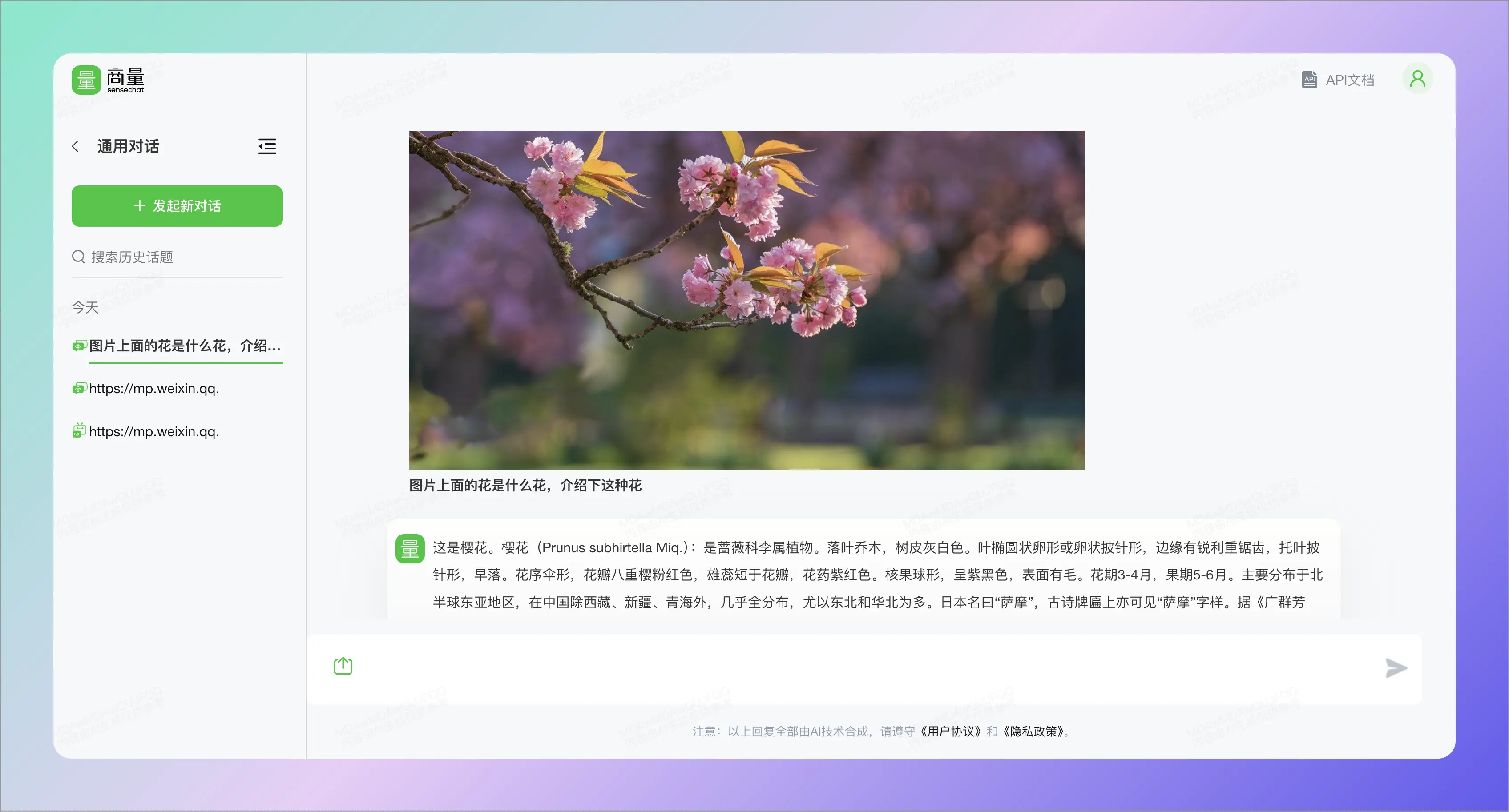Open the second https://mp.weixin.qq. conversation
The height and width of the screenshot is (812, 1509).
[154, 431]
